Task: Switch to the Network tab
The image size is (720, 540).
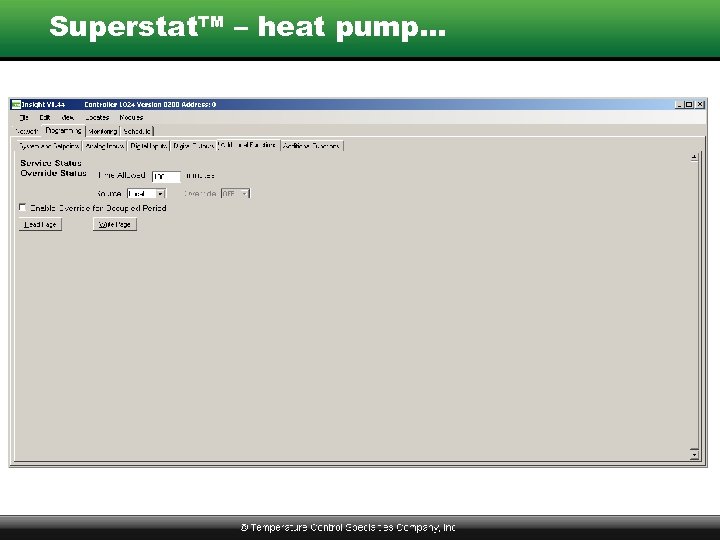Action: (x=27, y=131)
